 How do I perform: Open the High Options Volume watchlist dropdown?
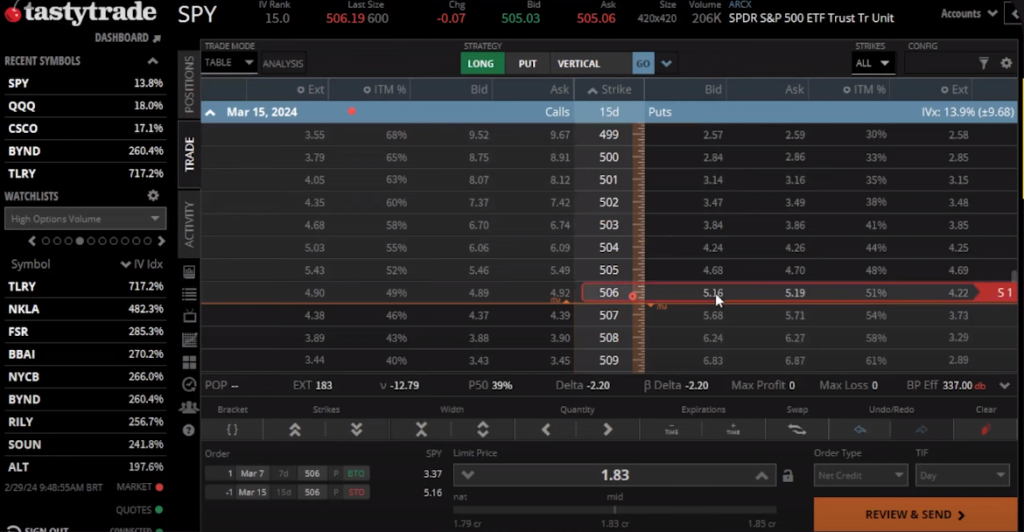click(85, 219)
